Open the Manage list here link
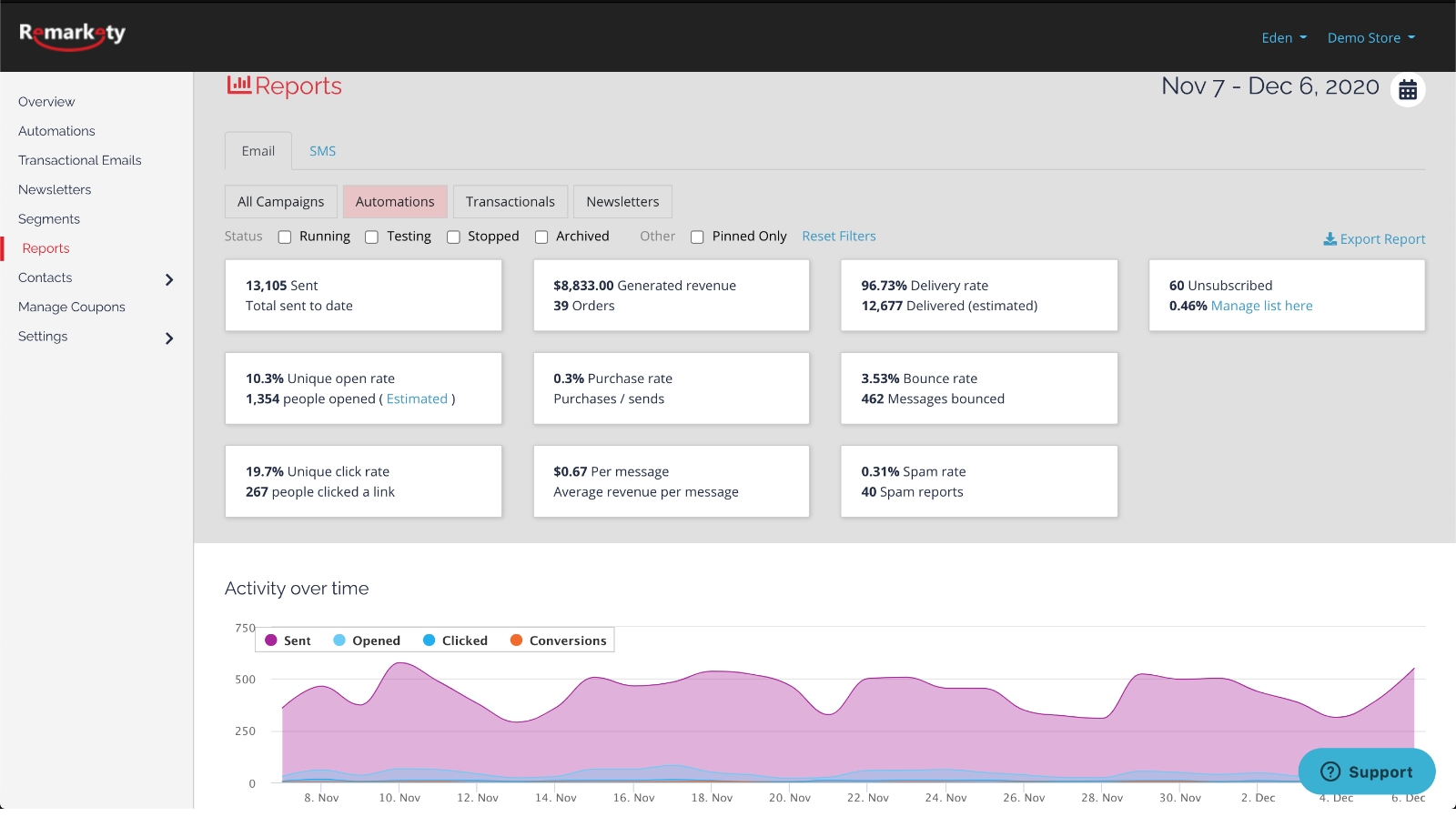Viewport: 1456px width, 827px height. (x=1261, y=306)
